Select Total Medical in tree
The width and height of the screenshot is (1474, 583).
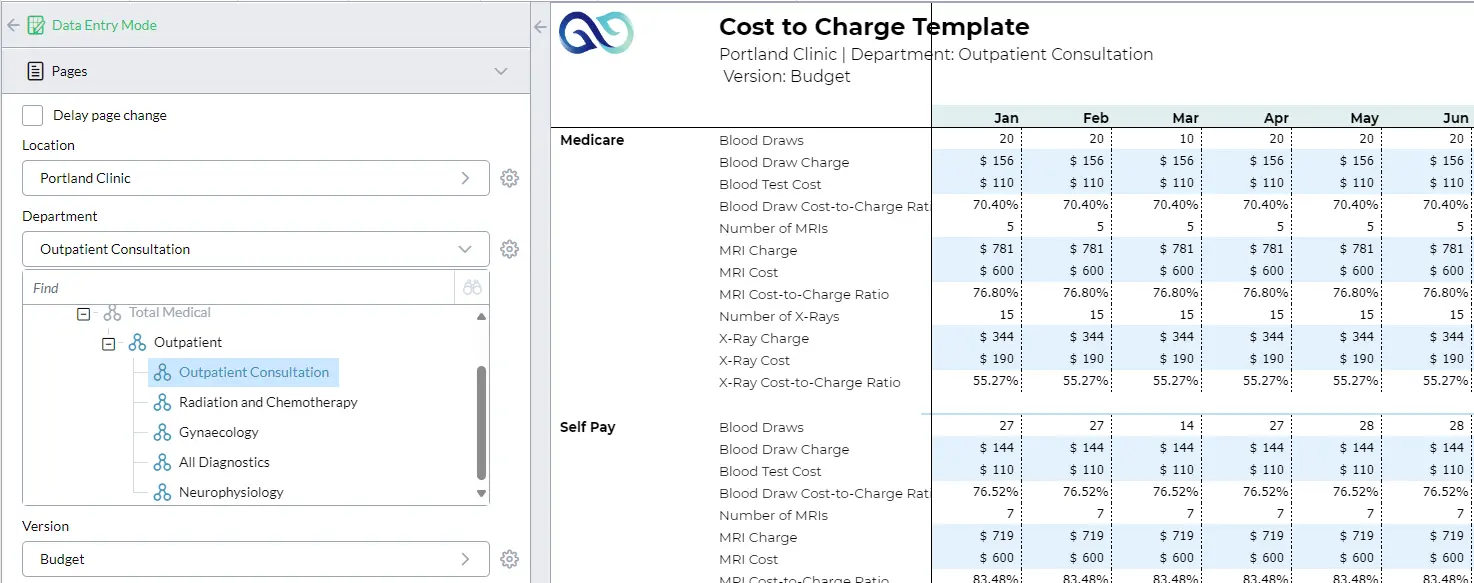tap(170, 312)
